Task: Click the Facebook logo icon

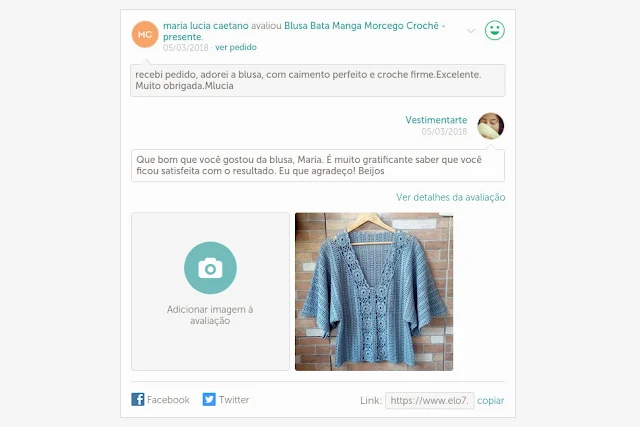Action: [x=138, y=399]
